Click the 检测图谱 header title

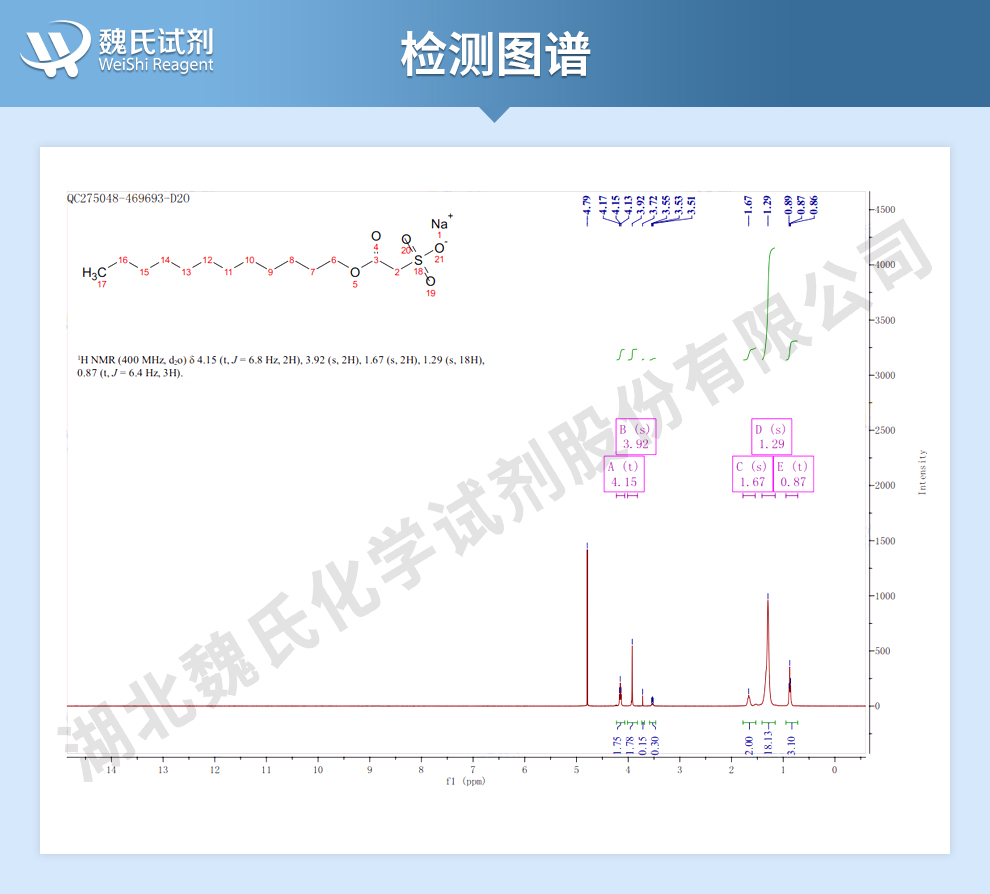(495, 54)
